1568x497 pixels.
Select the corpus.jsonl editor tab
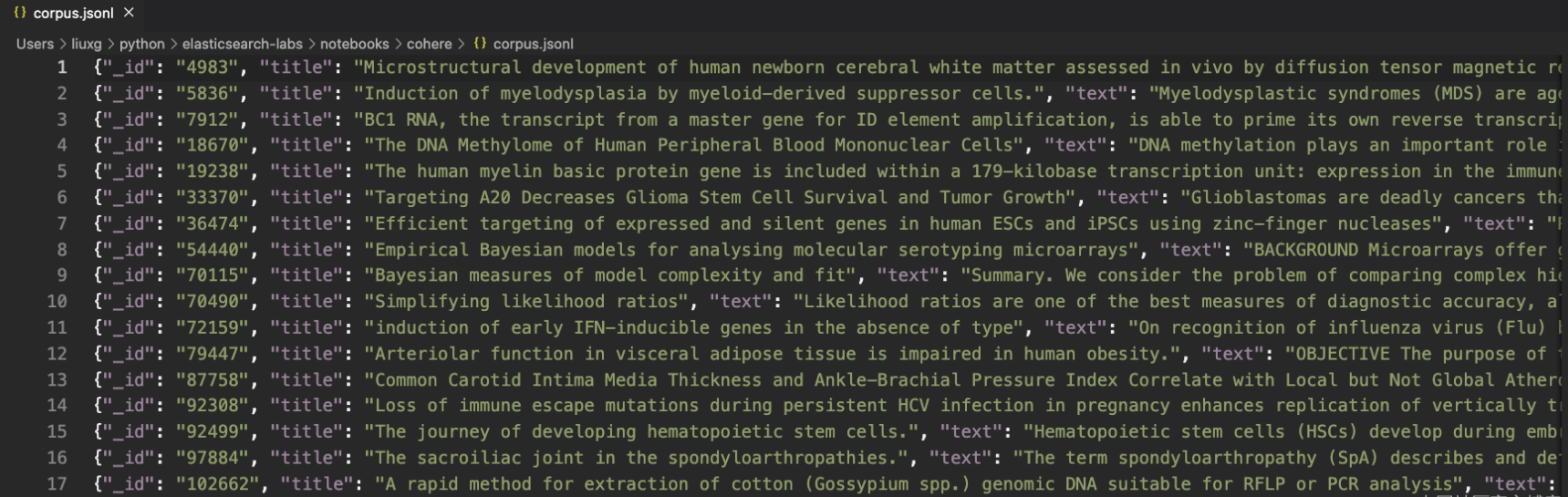(x=74, y=13)
